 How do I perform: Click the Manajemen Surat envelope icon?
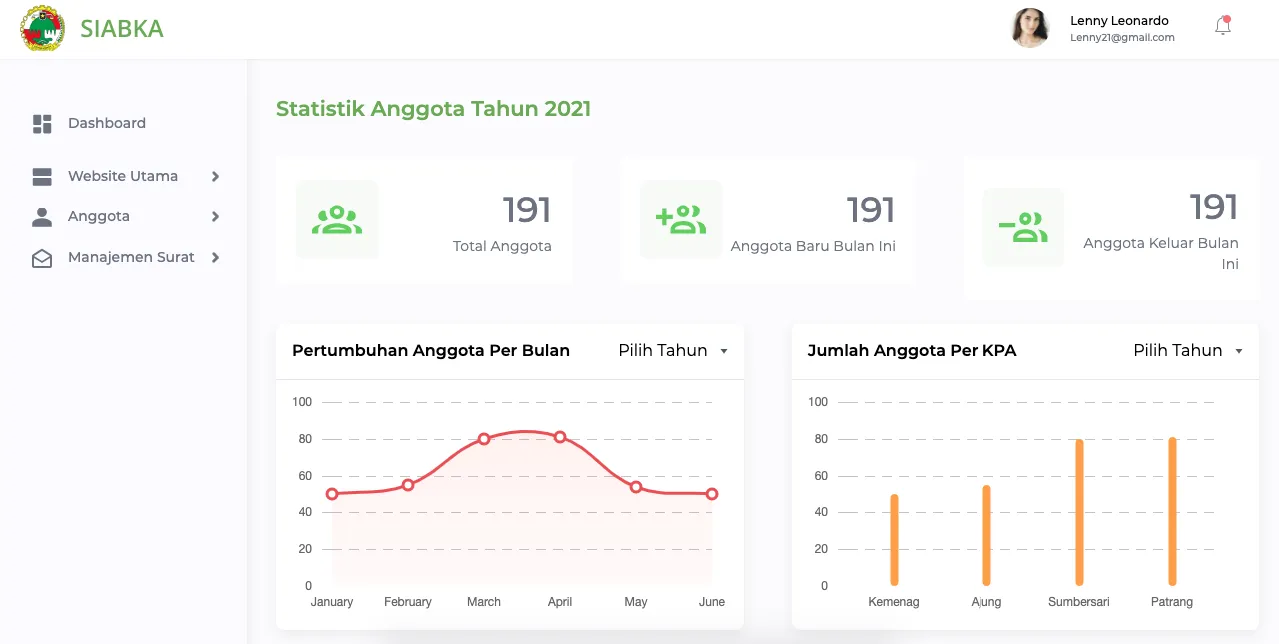(x=42, y=258)
